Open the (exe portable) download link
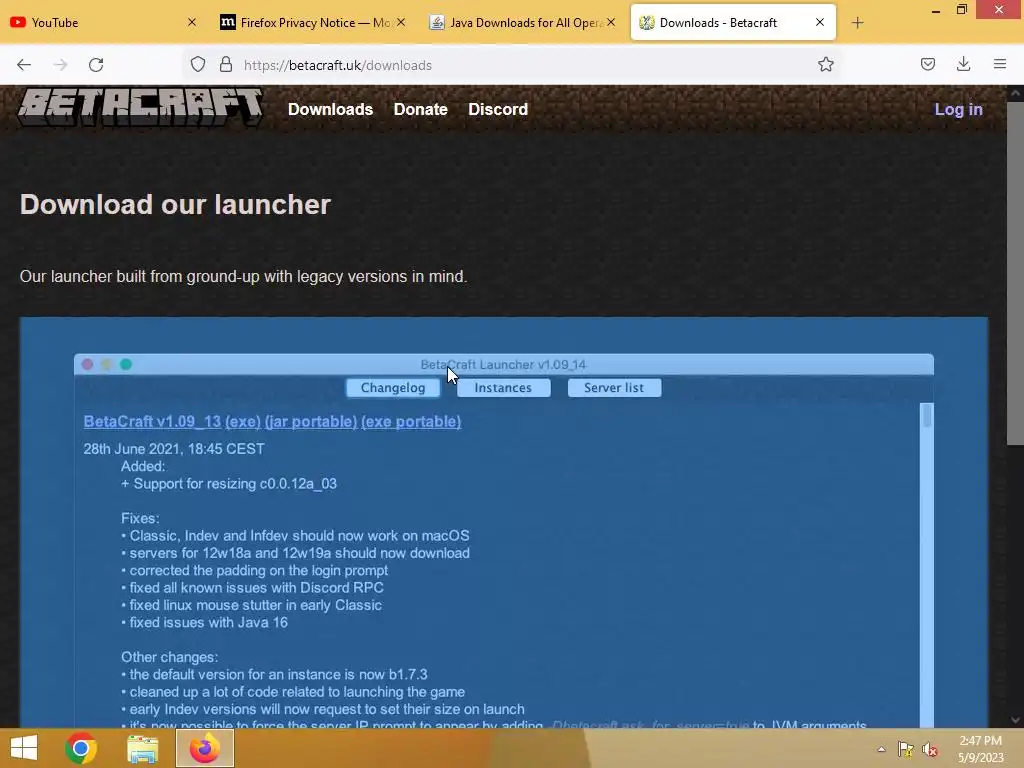Image resolution: width=1024 pixels, height=768 pixels. pyautogui.click(x=411, y=421)
